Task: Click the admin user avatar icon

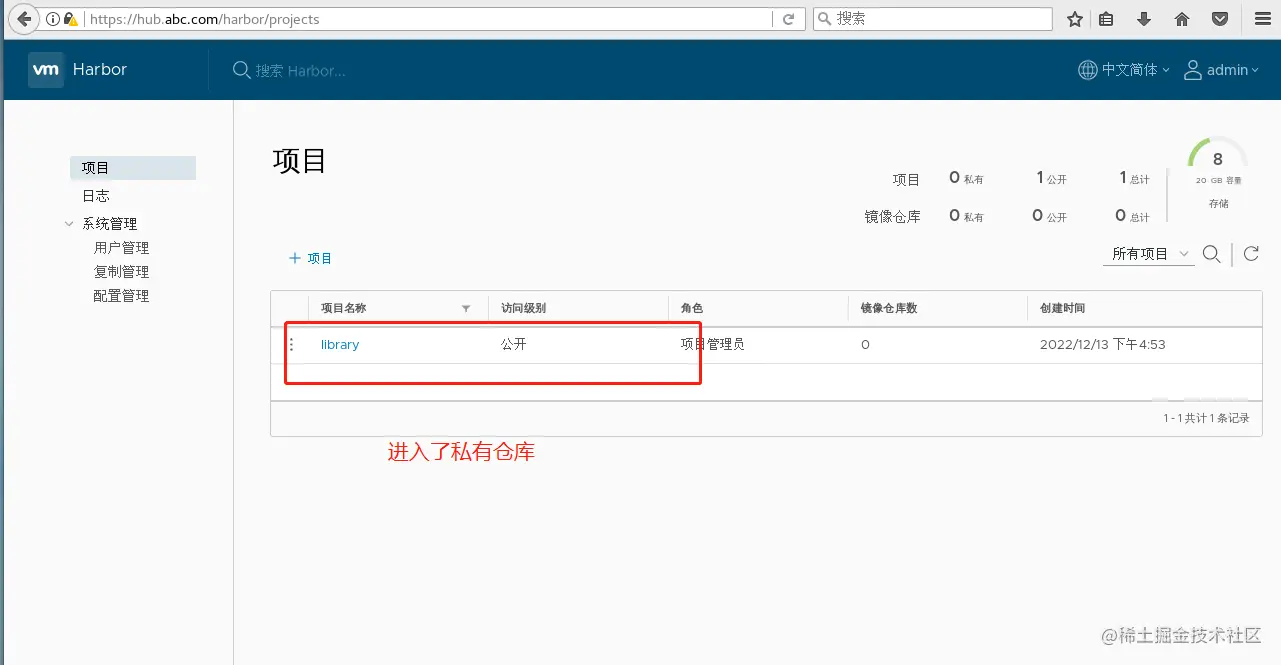Action: tap(1192, 69)
